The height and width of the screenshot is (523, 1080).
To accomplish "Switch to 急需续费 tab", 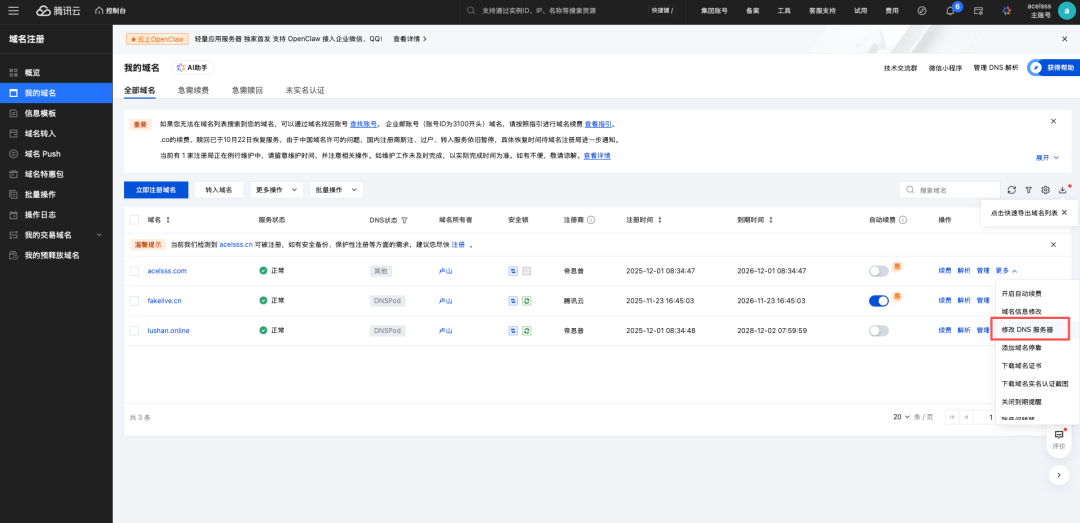I will point(193,90).
